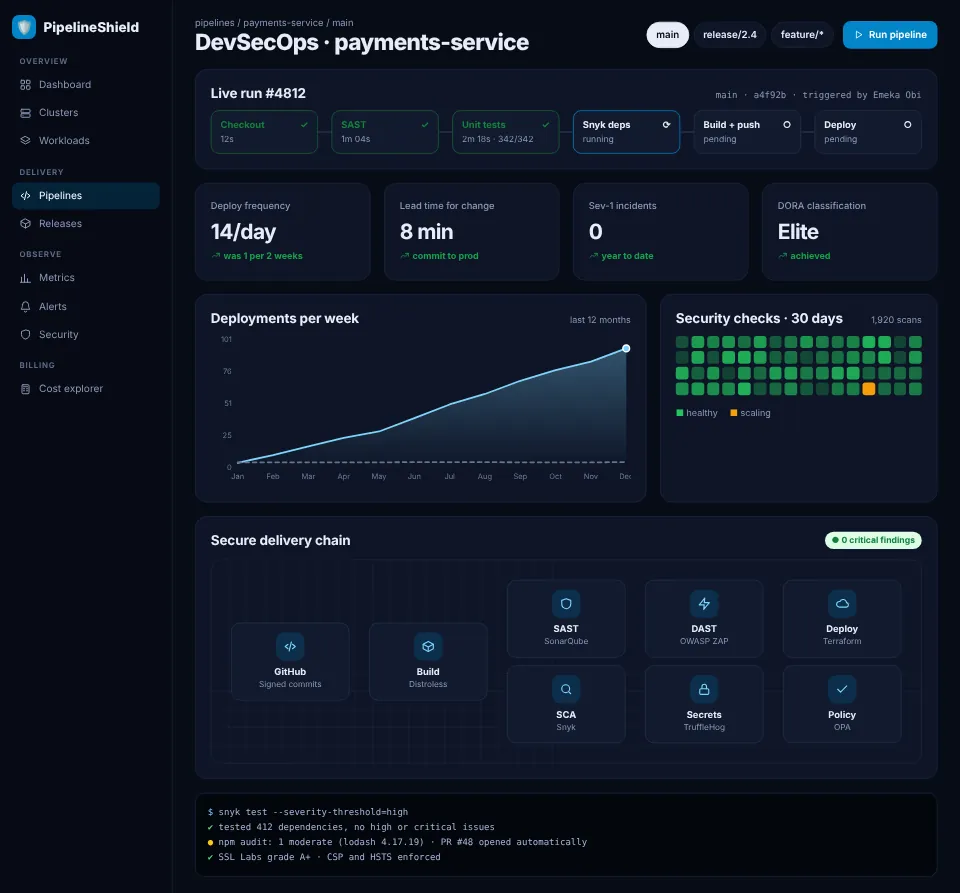Click the checkmark icon on Checkout stage
The height and width of the screenshot is (893, 960).
click(x=304, y=124)
